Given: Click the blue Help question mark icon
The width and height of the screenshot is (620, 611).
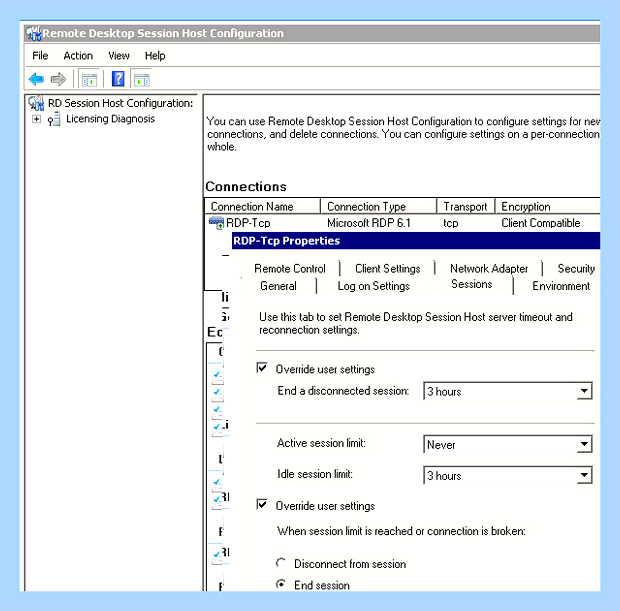Looking at the screenshot, I should pos(118,79).
